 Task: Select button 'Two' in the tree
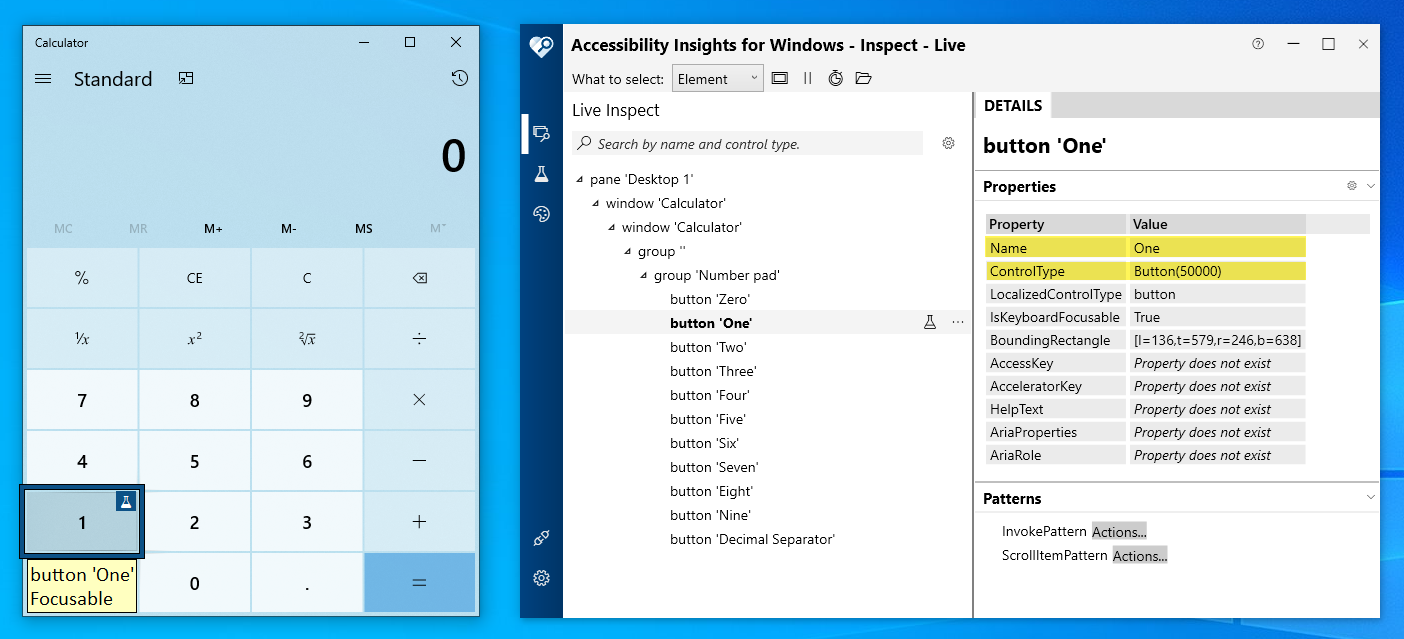click(x=709, y=347)
